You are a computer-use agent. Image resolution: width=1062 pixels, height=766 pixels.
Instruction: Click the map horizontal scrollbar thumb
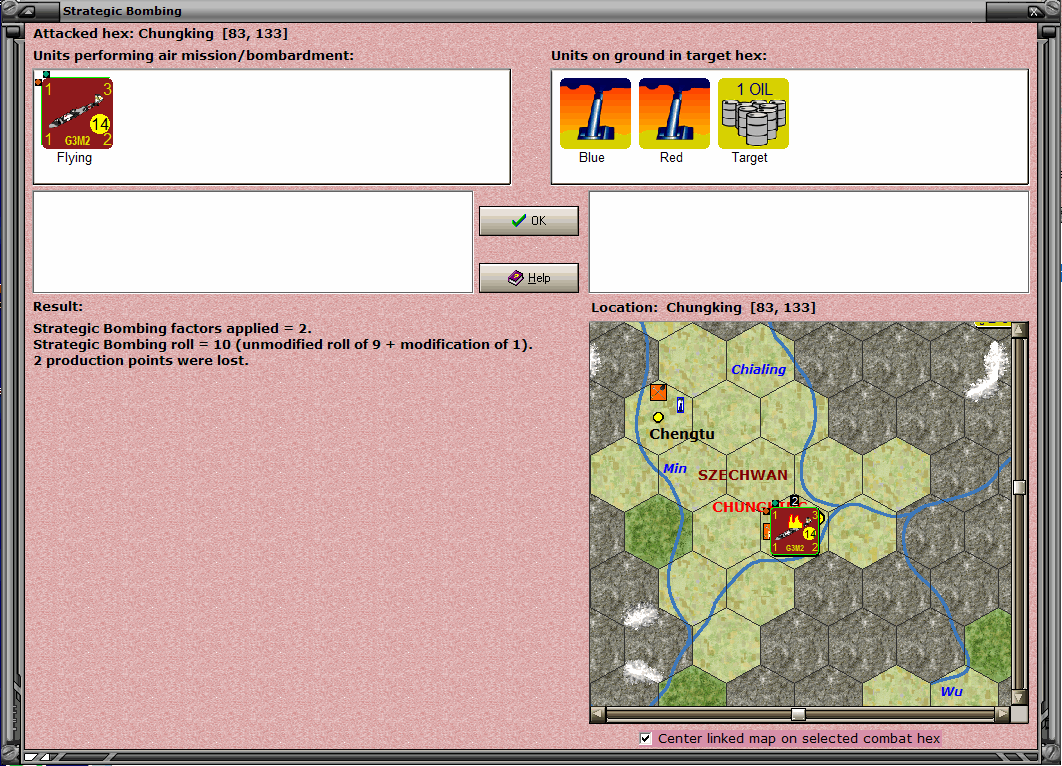click(x=799, y=714)
